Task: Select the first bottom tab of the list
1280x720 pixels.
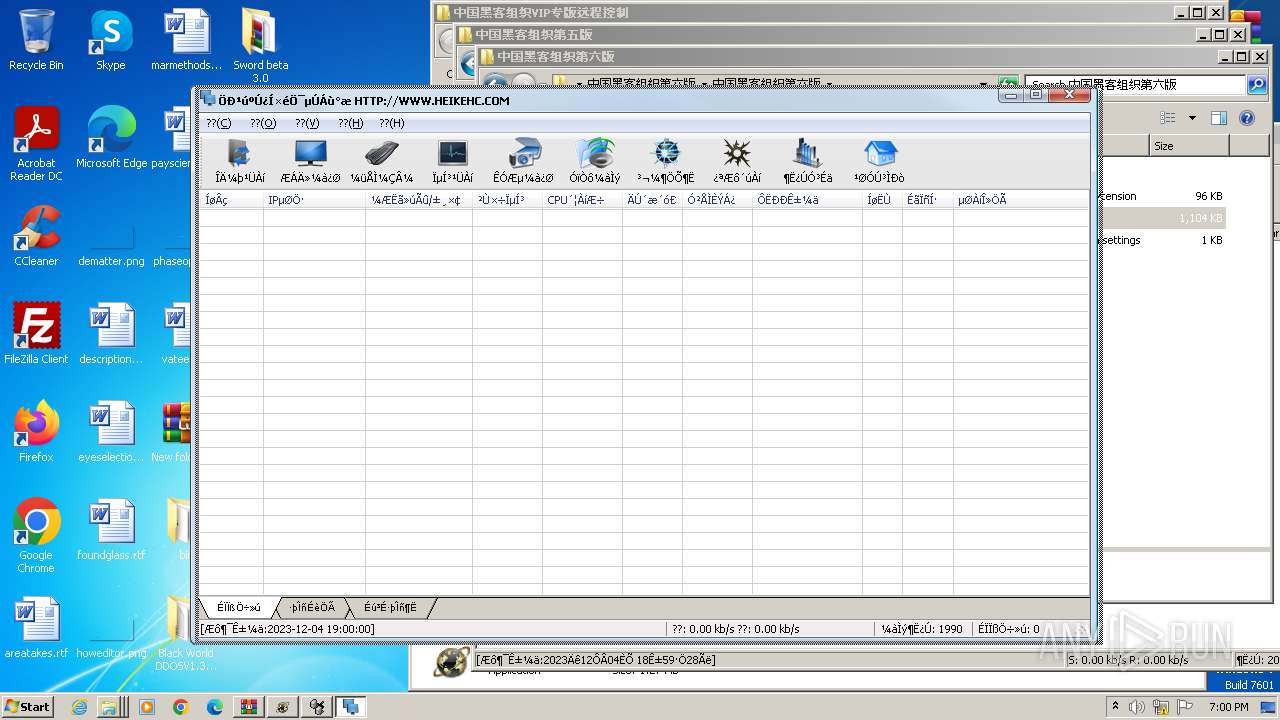Action: 238,607
